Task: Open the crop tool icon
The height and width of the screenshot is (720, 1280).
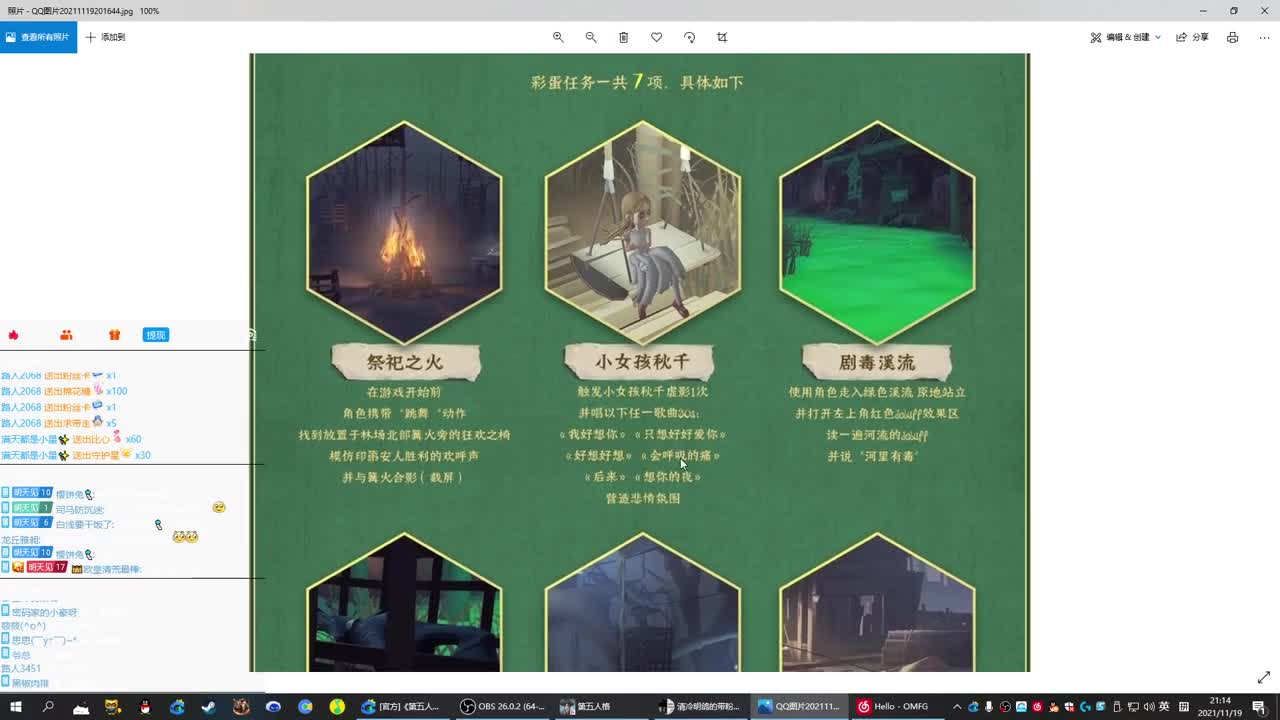Action: tap(722, 37)
